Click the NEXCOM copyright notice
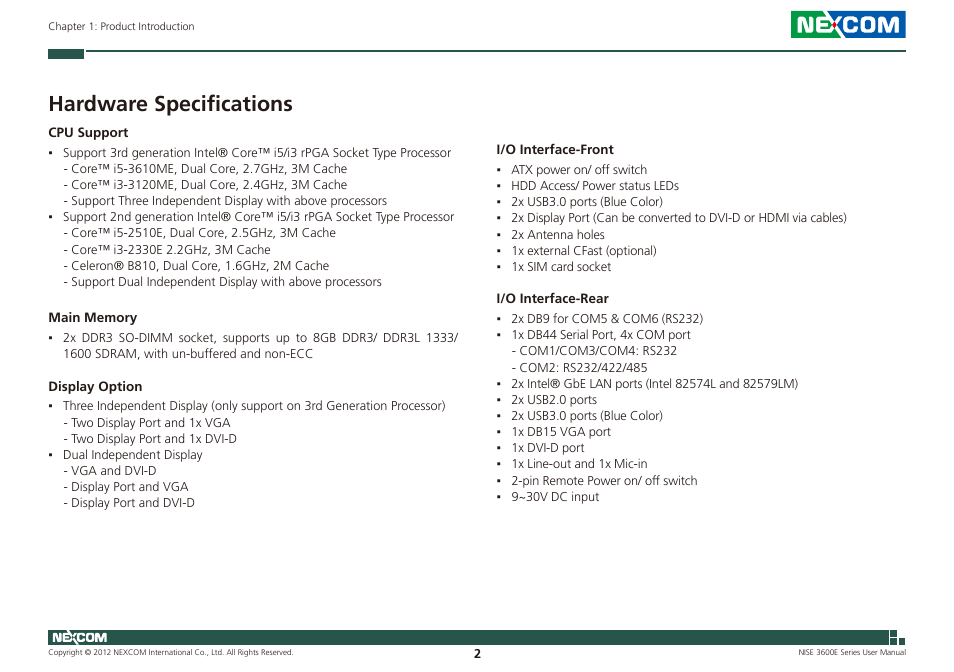This screenshot has height=672, width=954. [171, 653]
